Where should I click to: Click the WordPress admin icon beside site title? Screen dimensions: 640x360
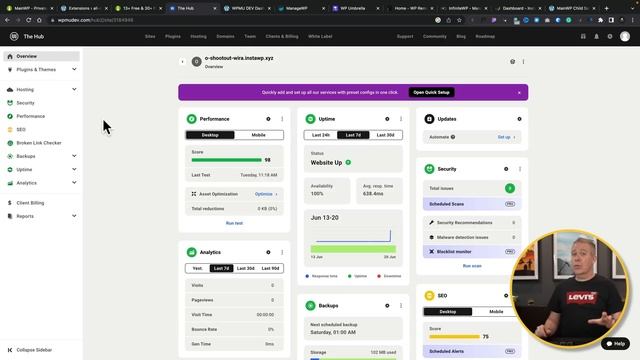(512, 62)
